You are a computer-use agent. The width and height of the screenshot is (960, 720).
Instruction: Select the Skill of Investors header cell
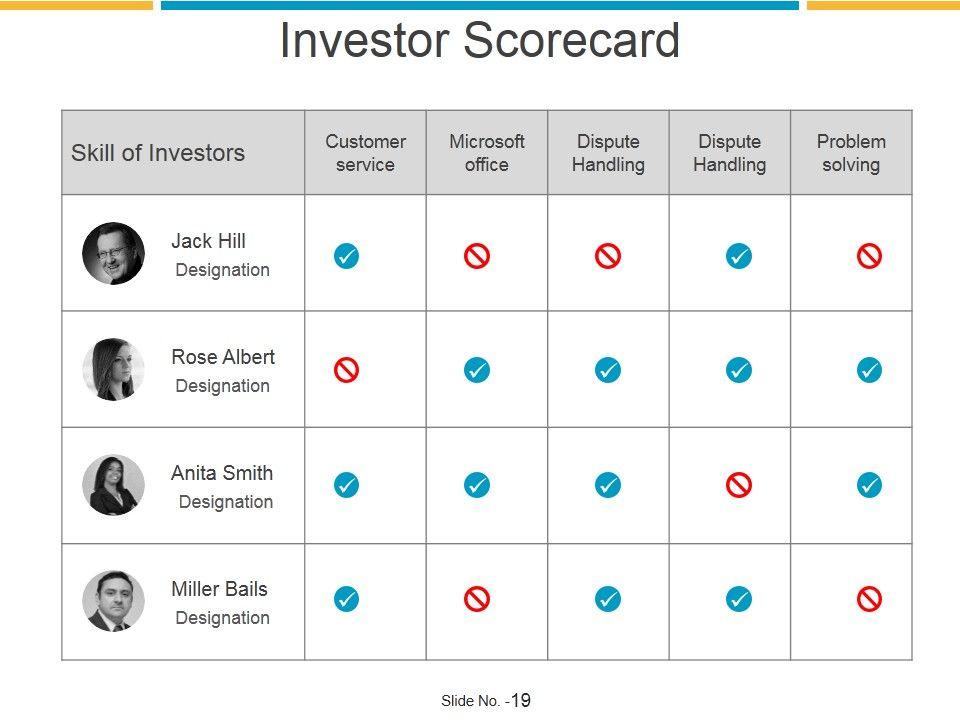[158, 153]
